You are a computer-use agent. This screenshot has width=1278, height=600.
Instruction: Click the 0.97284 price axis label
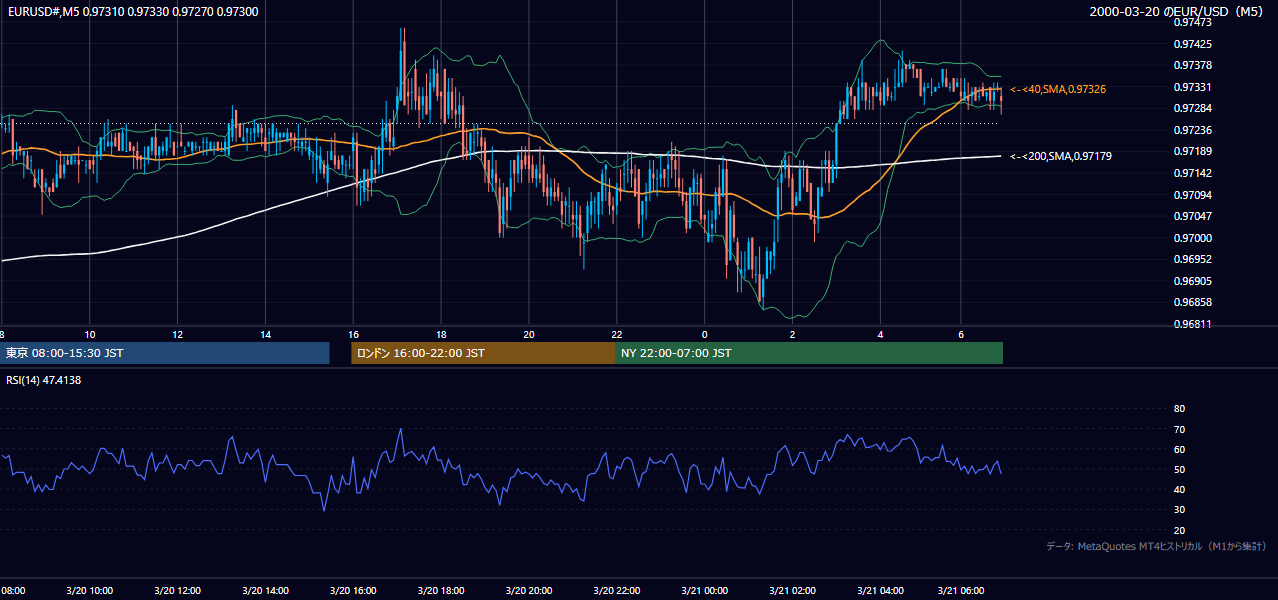click(x=1193, y=108)
